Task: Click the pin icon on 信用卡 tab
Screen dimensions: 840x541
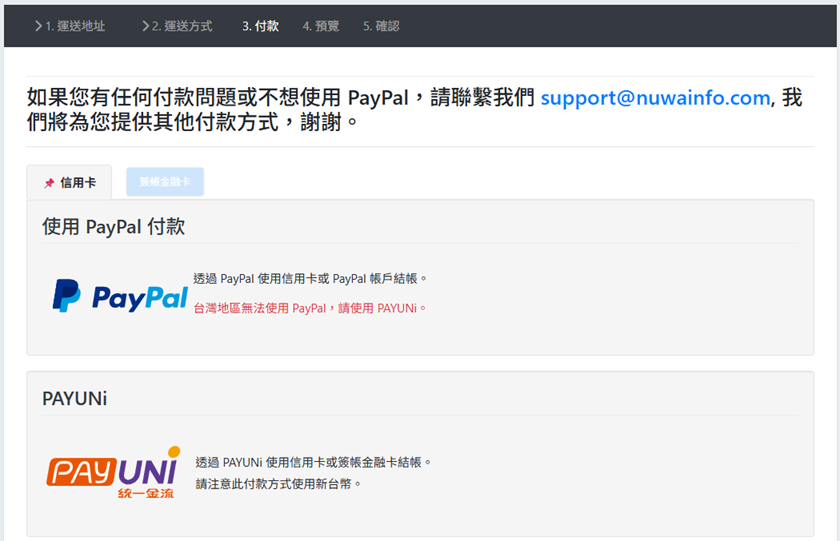Action: (49, 183)
